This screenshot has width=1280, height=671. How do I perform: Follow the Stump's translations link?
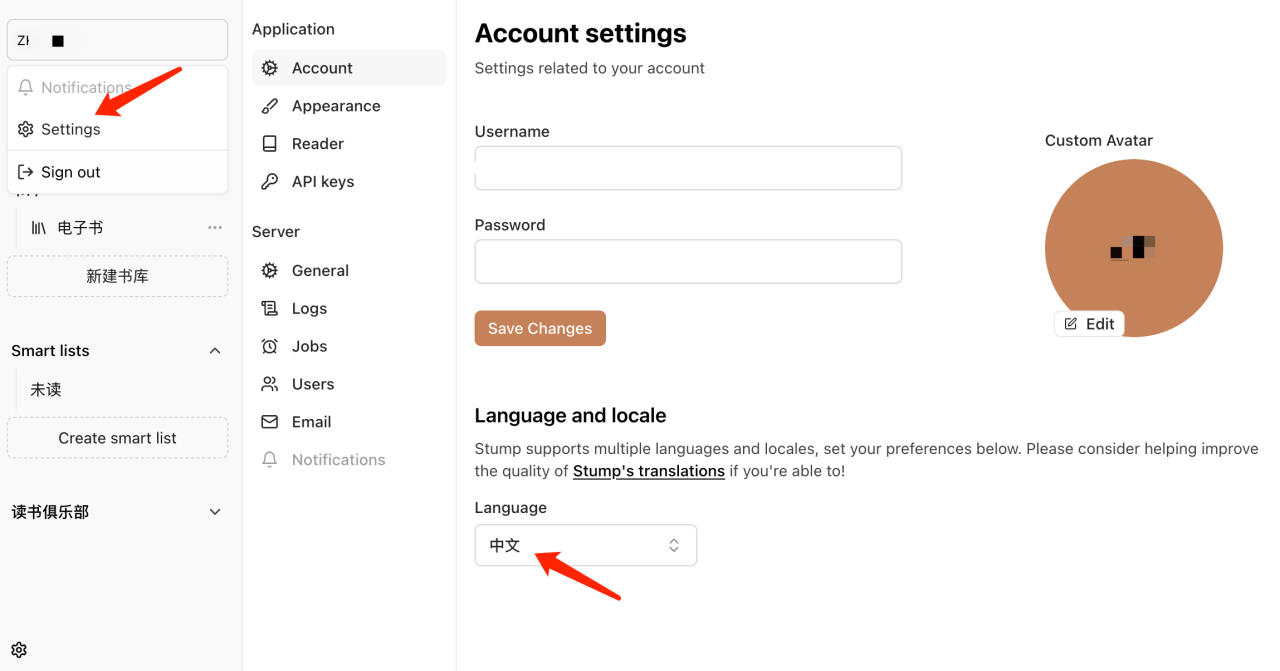pyautogui.click(x=649, y=471)
